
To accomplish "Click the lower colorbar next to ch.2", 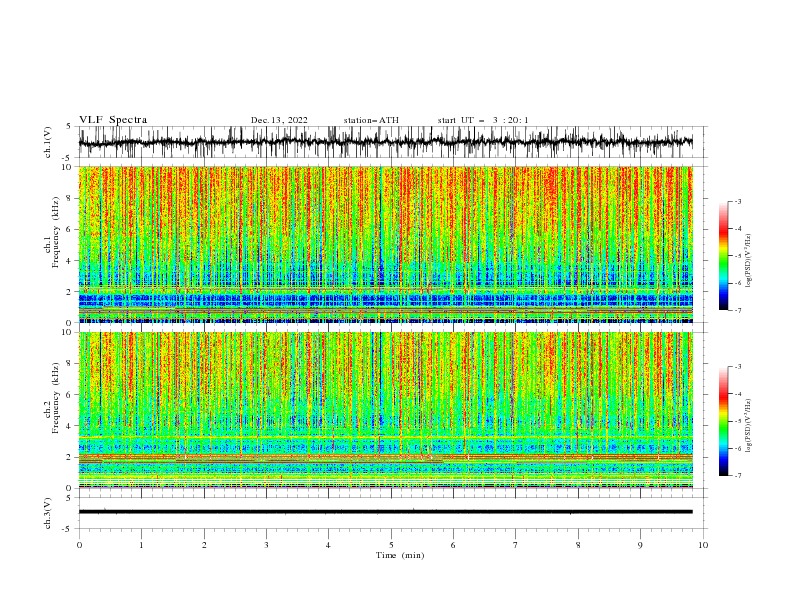I will point(723,421).
